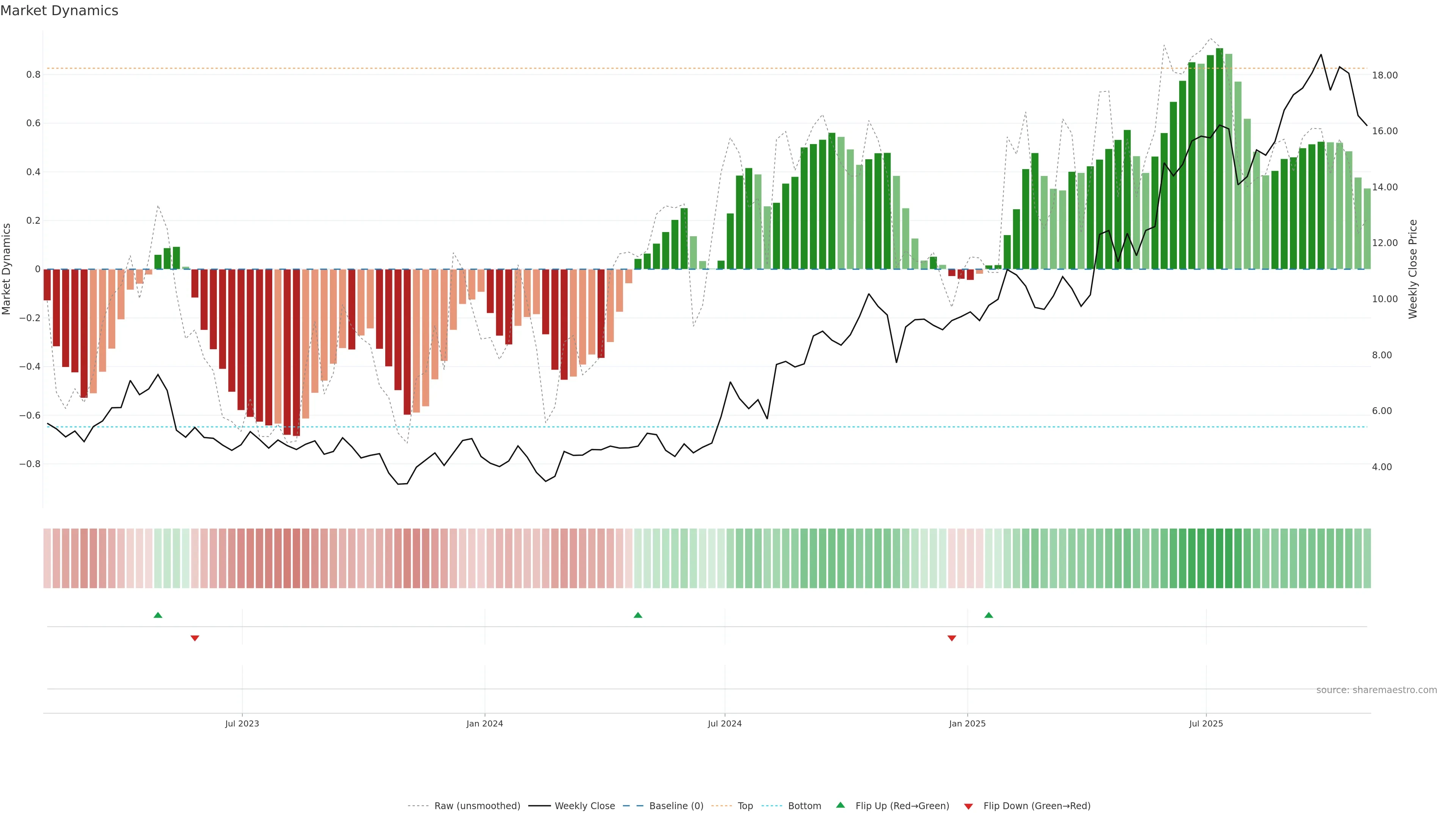
Task: Click the Jan 2025 x-axis label
Action: tap(967, 723)
